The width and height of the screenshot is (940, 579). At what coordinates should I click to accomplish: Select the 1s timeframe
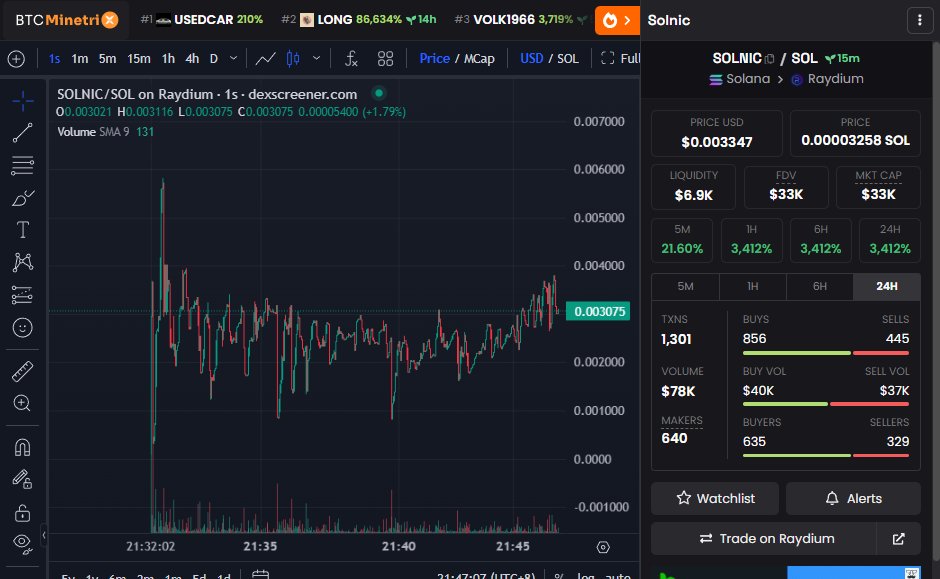pyautogui.click(x=55, y=59)
